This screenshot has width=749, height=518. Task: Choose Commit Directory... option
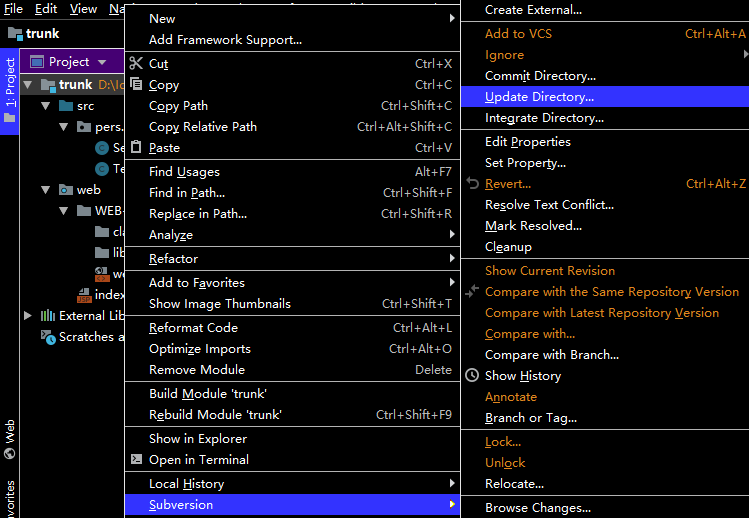(605, 76)
